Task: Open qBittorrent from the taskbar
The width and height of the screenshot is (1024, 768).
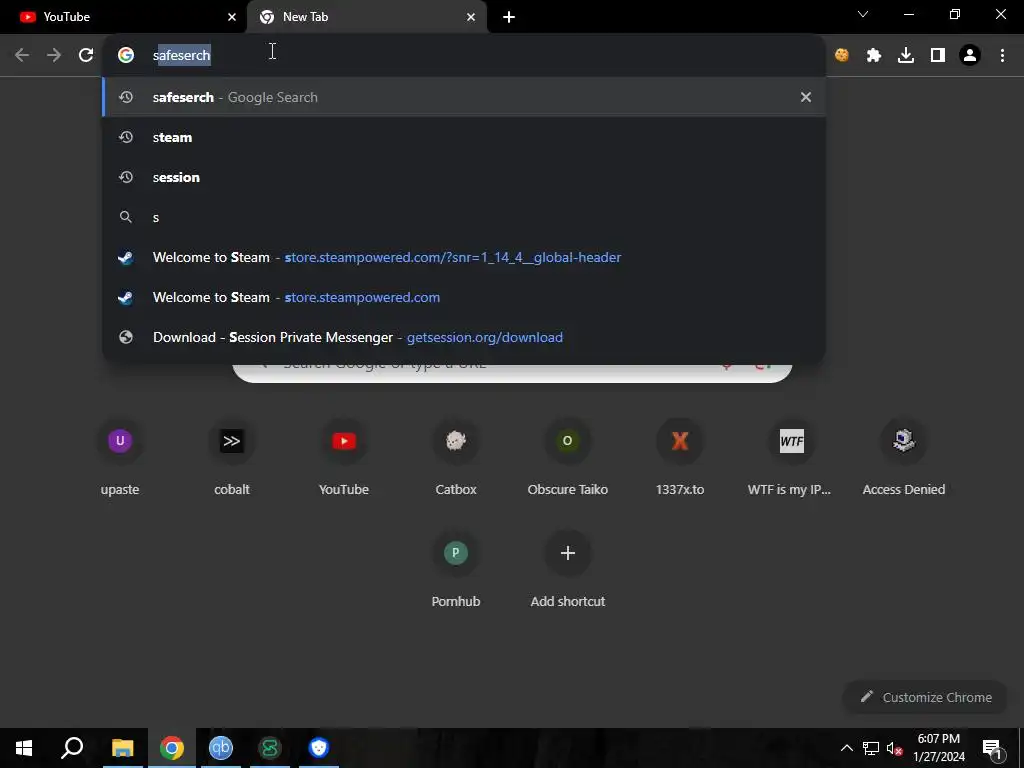Action: pyautogui.click(x=221, y=748)
